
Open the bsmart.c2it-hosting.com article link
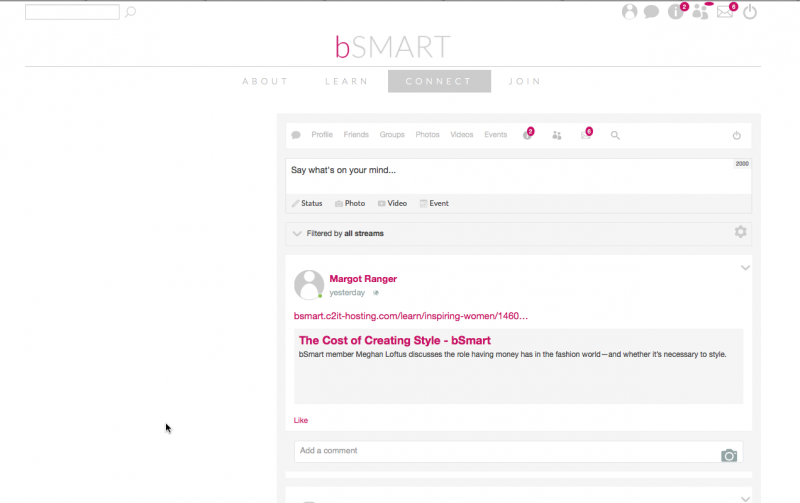pyautogui.click(x=411, y=316)
